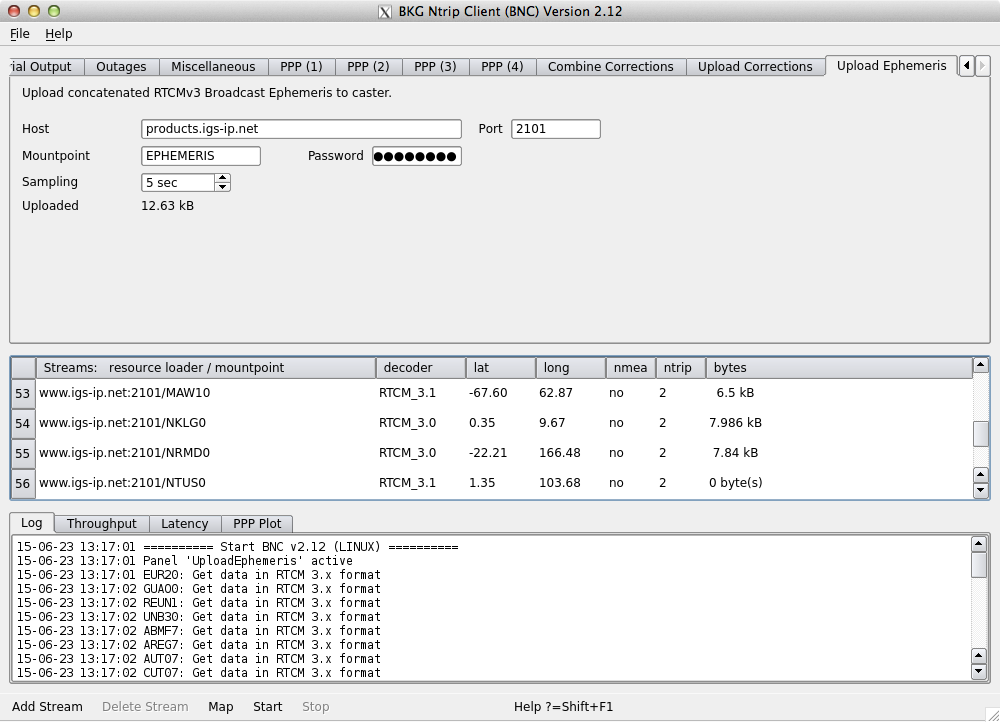
Task: Increase Sampling using the up stepper arrow
Action: coord(222,177)
